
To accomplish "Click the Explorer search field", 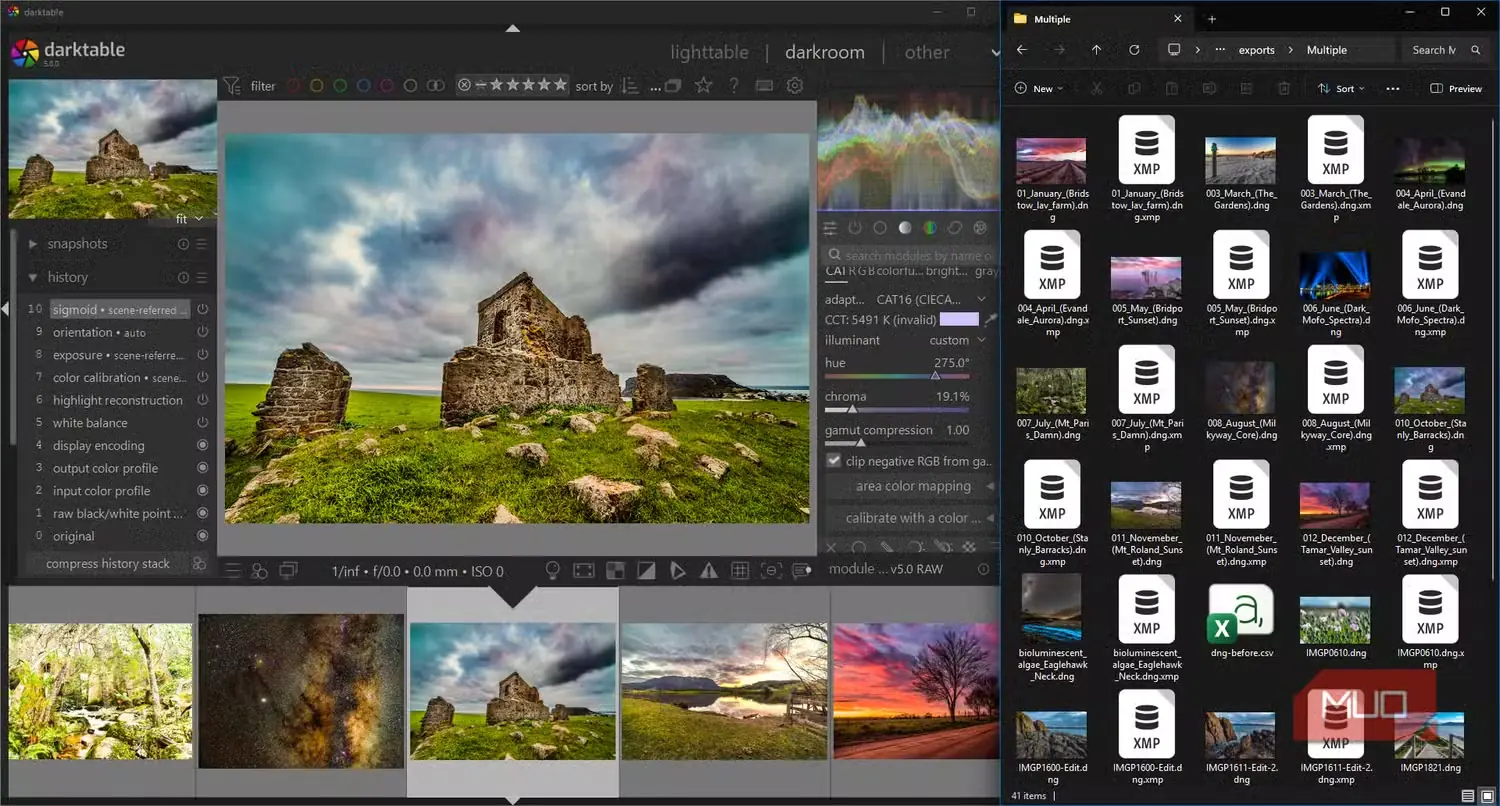I will coord(1446,50).
